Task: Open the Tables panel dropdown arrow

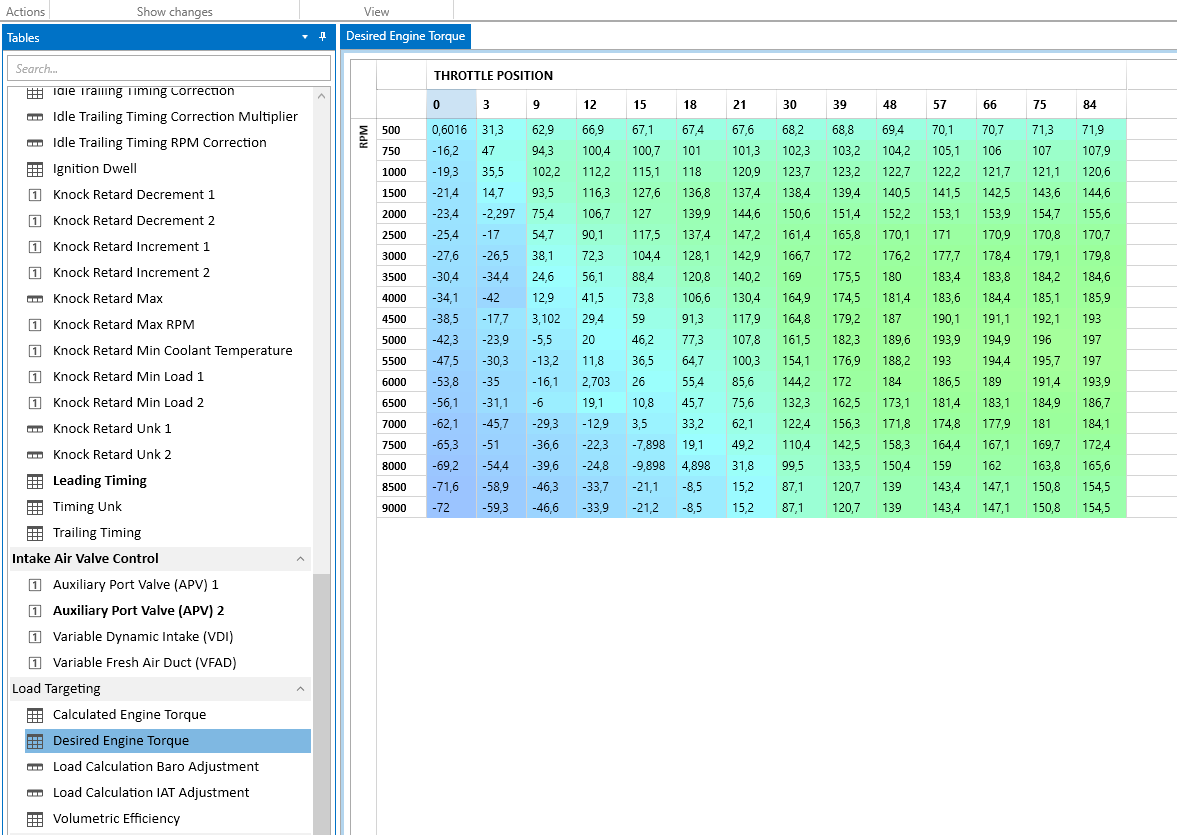Action: [305, 37]
